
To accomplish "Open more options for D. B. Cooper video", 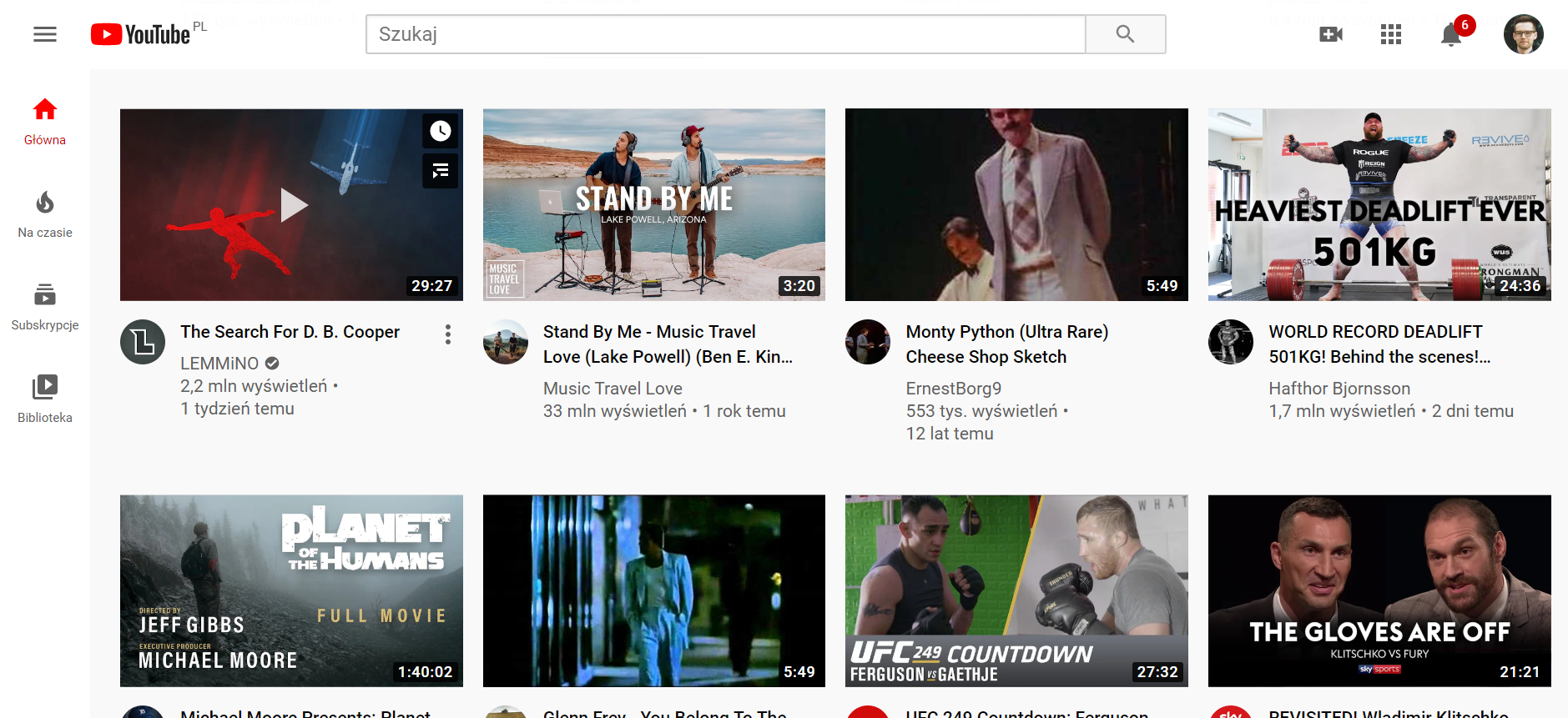I will click(448, 334).
